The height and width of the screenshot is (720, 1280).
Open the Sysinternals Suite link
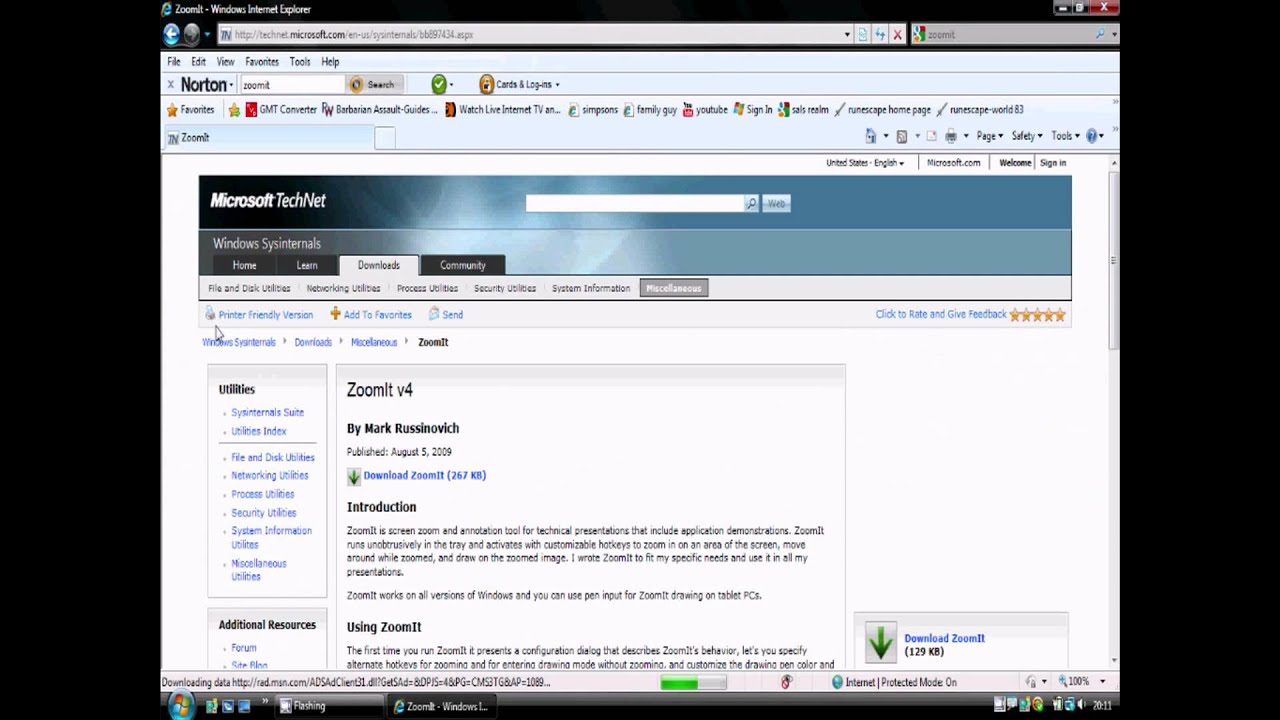(267, 412)
